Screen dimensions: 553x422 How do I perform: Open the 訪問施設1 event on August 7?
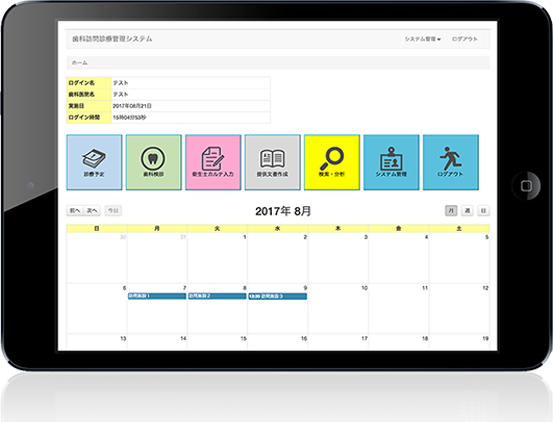[x=157, y=296]
